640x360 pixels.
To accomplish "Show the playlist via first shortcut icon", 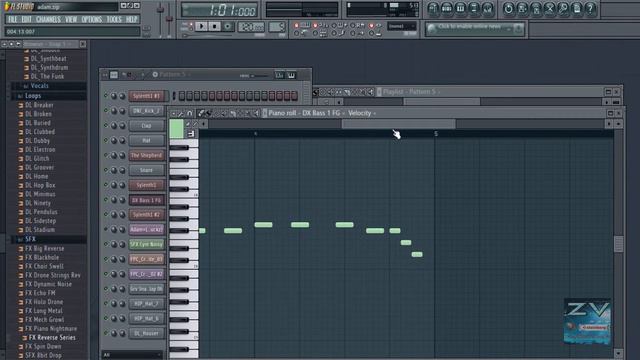I will [x=433, y=9].
